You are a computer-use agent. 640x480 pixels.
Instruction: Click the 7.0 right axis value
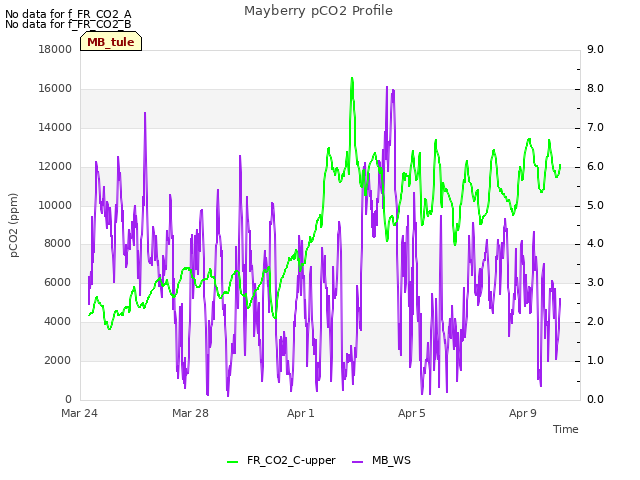[x=595, y=128]
